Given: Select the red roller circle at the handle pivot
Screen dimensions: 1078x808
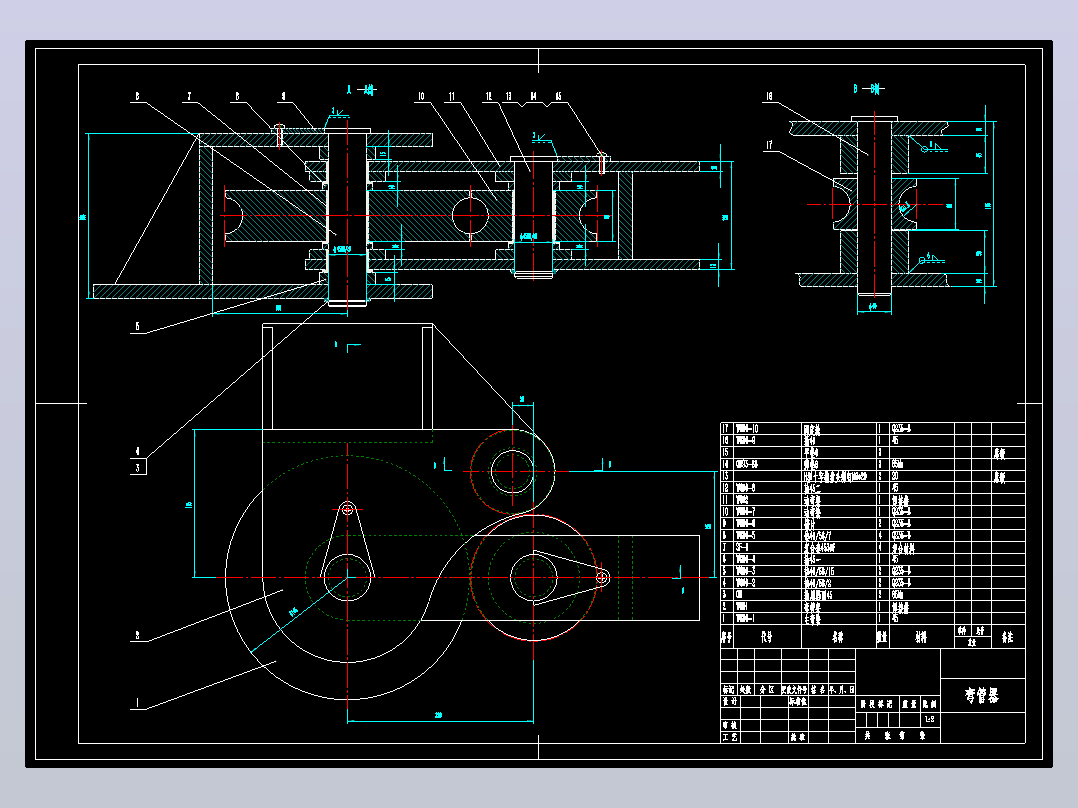Looking at the screenshot, I should coord(534,578).
